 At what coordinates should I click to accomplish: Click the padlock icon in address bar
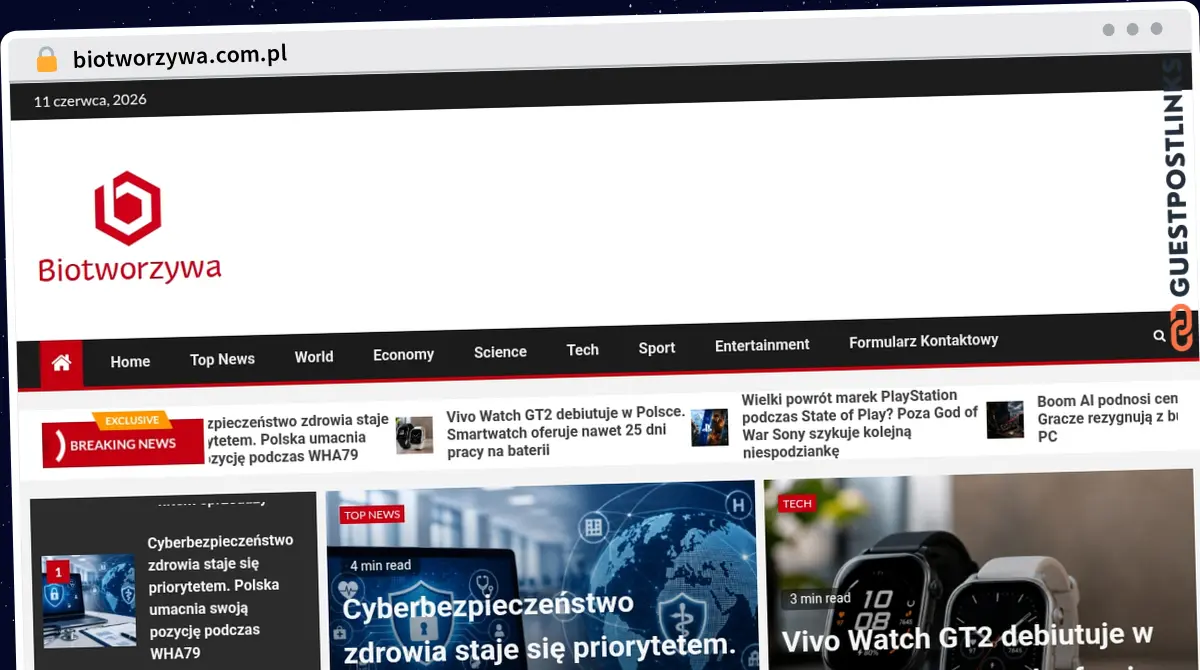46,59
